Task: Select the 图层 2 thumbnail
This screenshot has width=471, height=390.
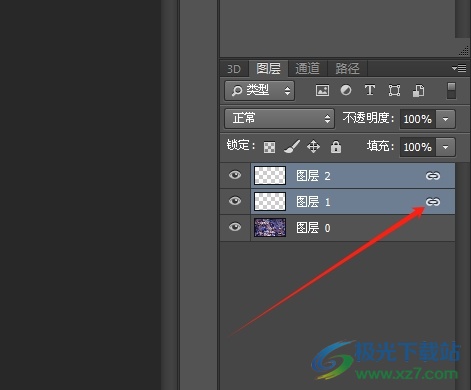Action: (270, 175)
